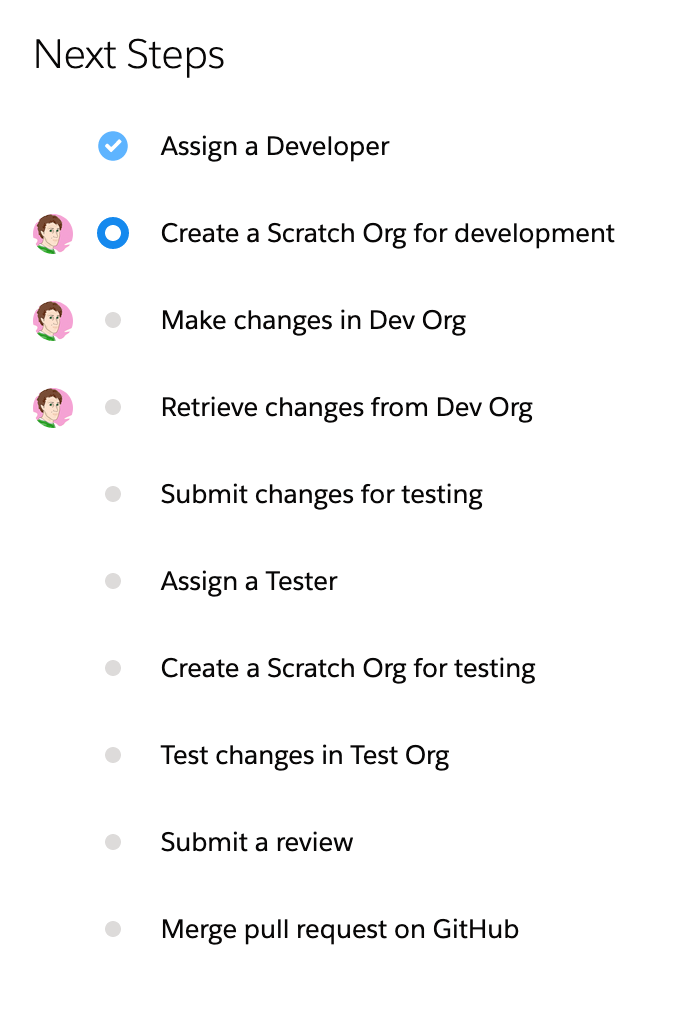Open Submit changes for testing step
This screenshot has width=678, height=1014.
pos(321,494)
